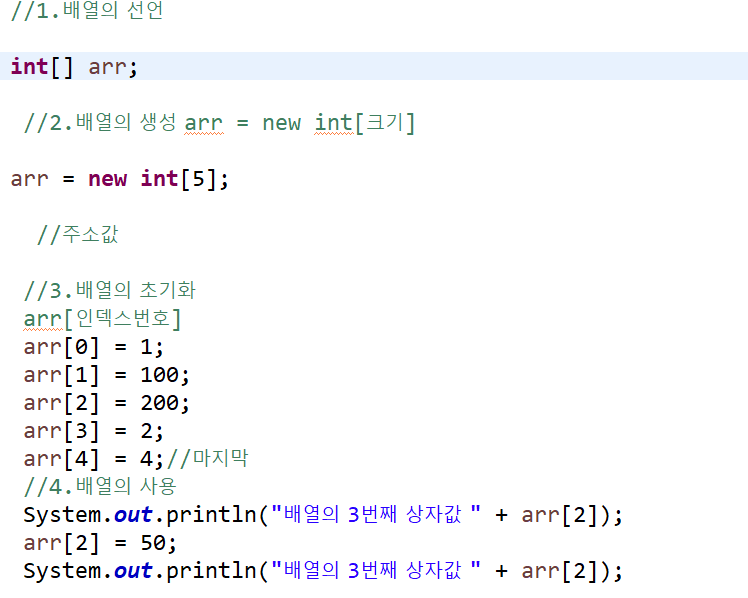Click the line 'arr[2] = 200;'
Screen dimensions: 748x598
point(106,403)
